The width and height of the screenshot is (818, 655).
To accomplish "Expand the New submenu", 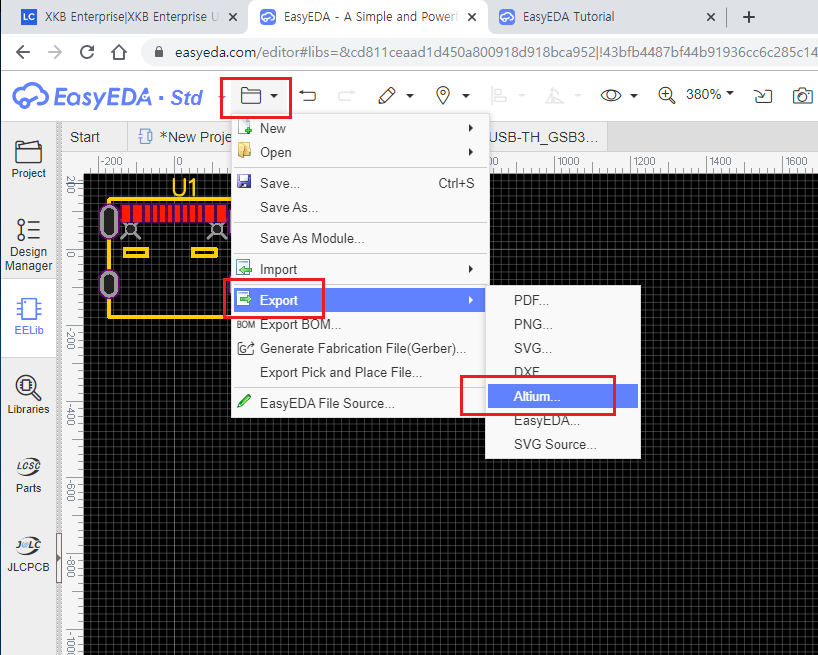I will coord(360,128).
